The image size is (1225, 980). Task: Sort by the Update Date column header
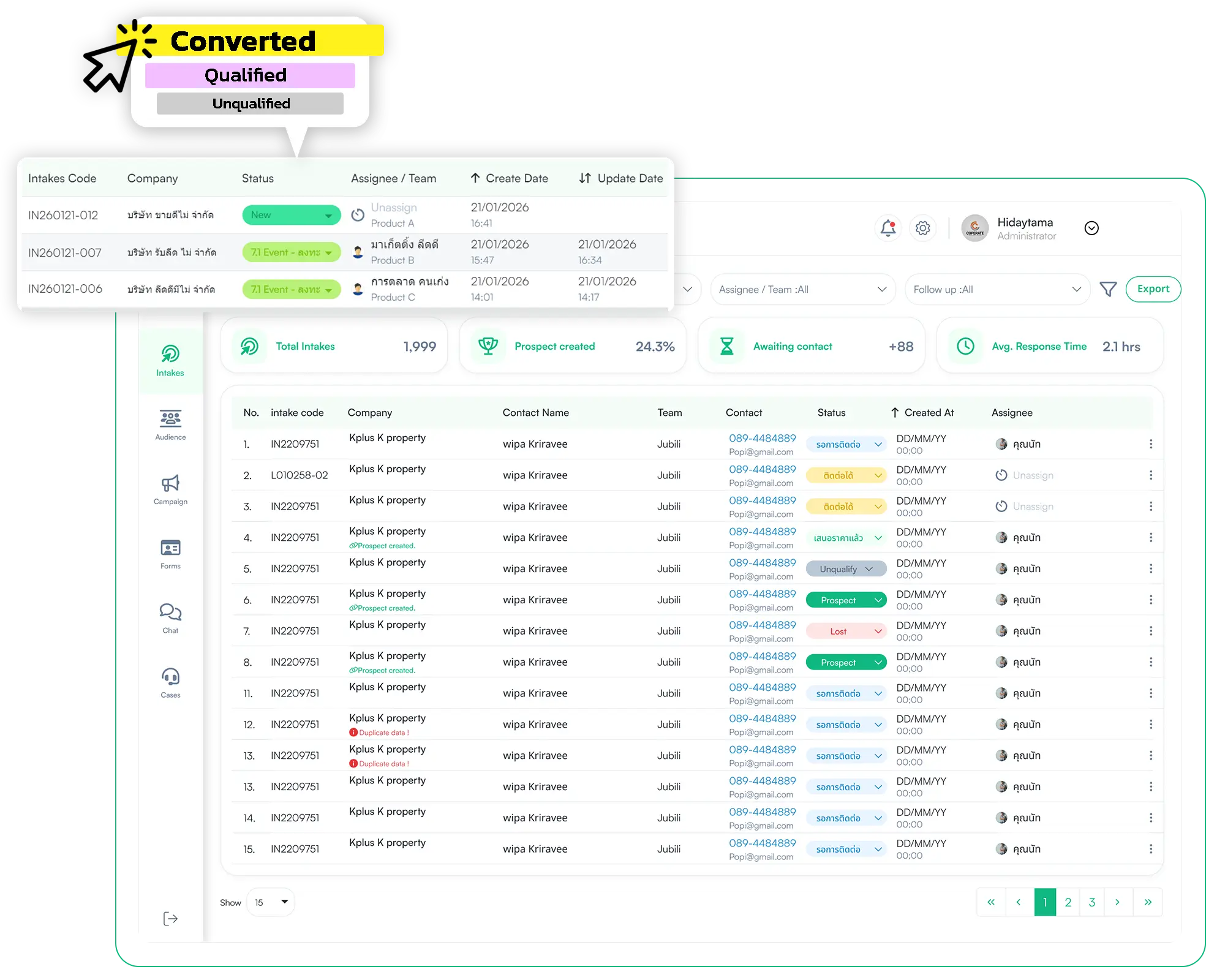click(621, 178)
